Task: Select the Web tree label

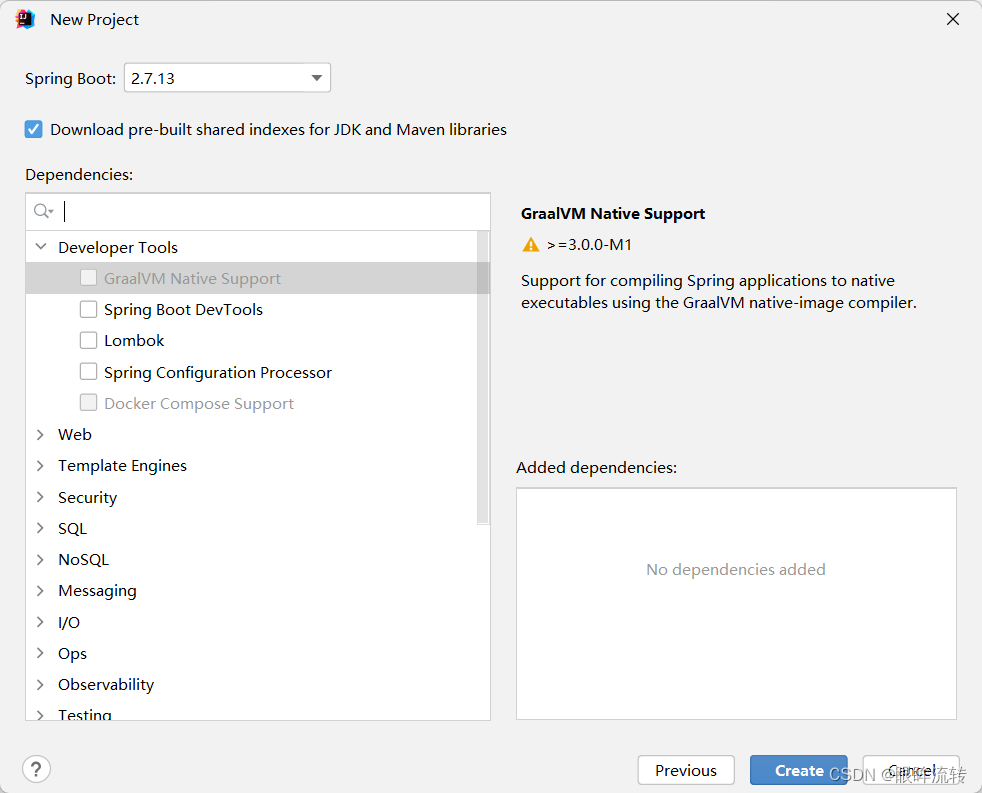Action: [75, 435]
